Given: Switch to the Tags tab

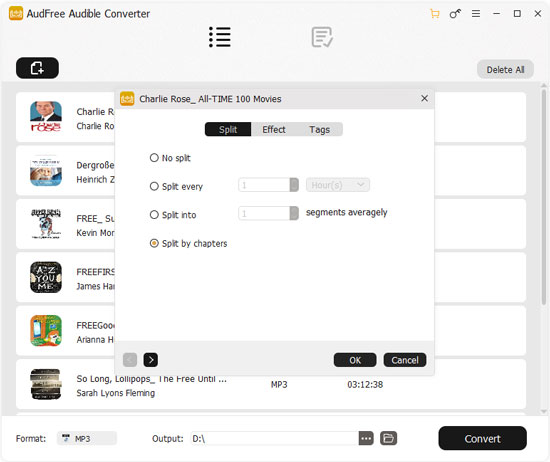Looking at the screenshot, I should coord(320,129).
